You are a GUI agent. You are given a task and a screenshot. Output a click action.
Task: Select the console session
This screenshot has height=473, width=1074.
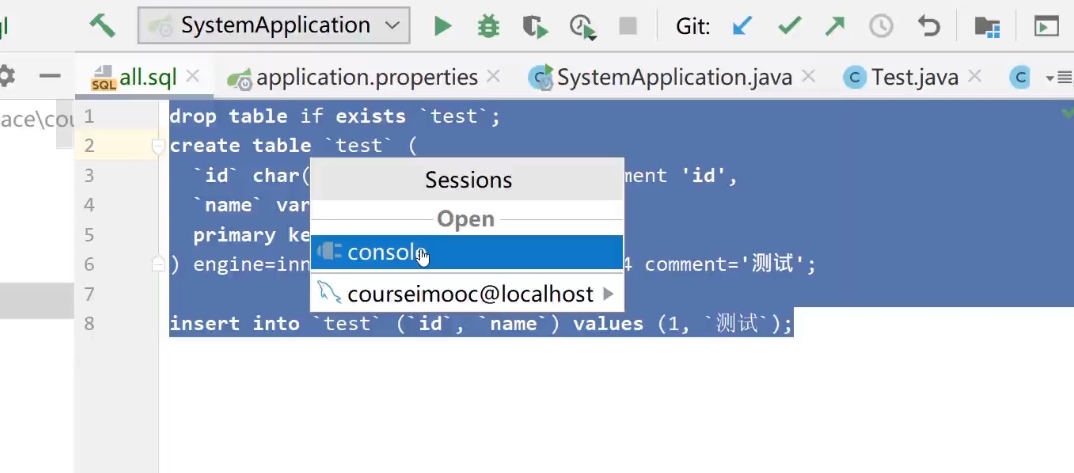[467, 252]
